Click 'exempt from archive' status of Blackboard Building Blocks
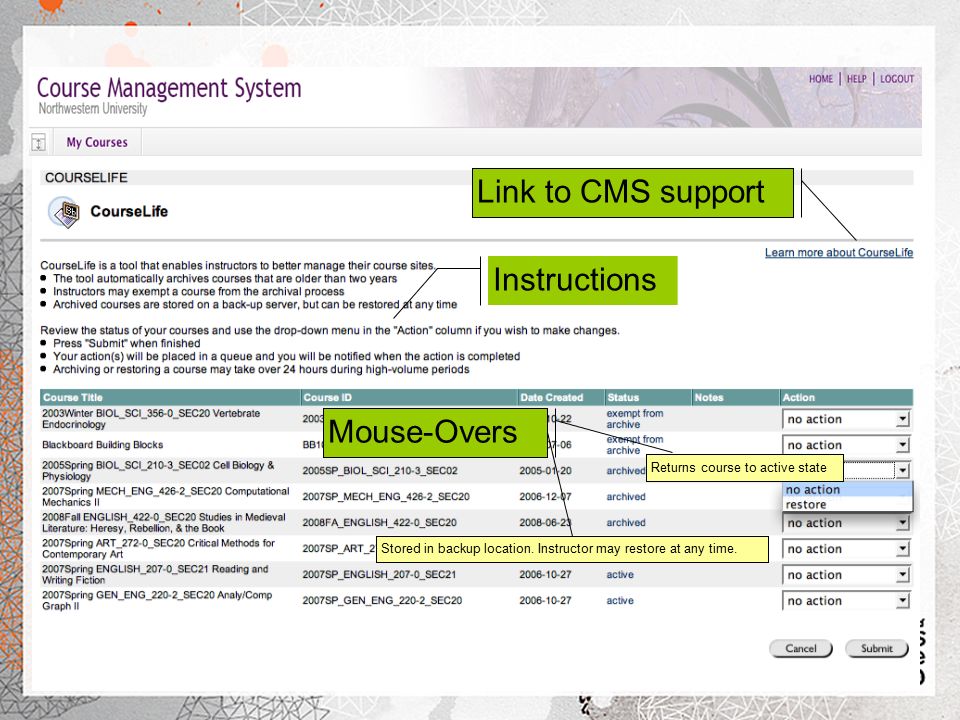Viewport: 960px width, 720px height. coord(635,444)
